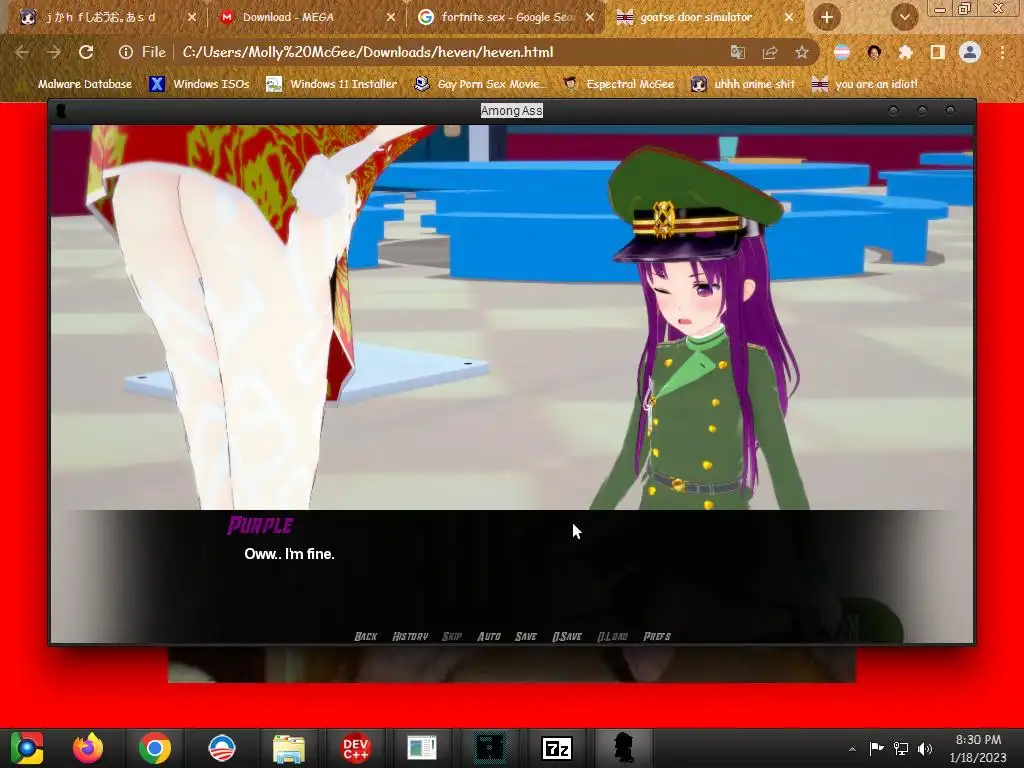Switch to the goatse door simulator tab

click(x=705, y=18)
